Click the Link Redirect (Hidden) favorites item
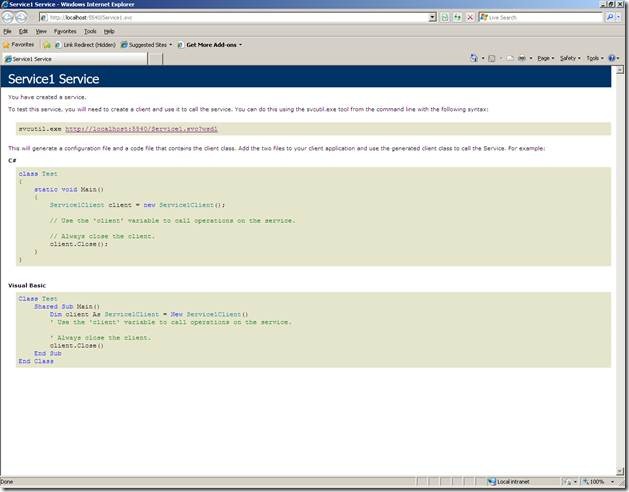The height and width of the screenshot is (492, 629). coord(84,44)
